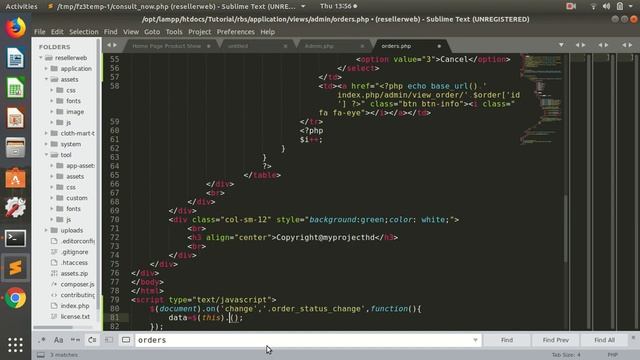Screen dimensions: 640x360
Task: Expand the system folder
Action: (46, 144)
